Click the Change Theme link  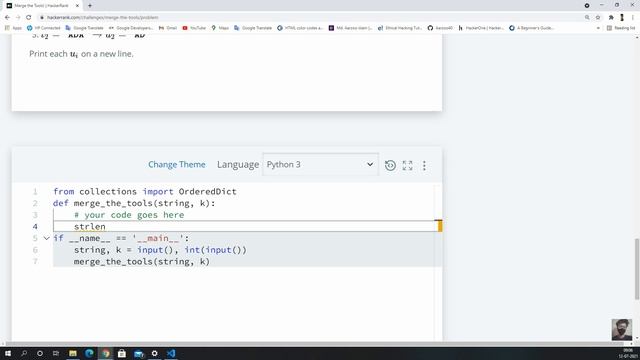[x=177, y=164]
